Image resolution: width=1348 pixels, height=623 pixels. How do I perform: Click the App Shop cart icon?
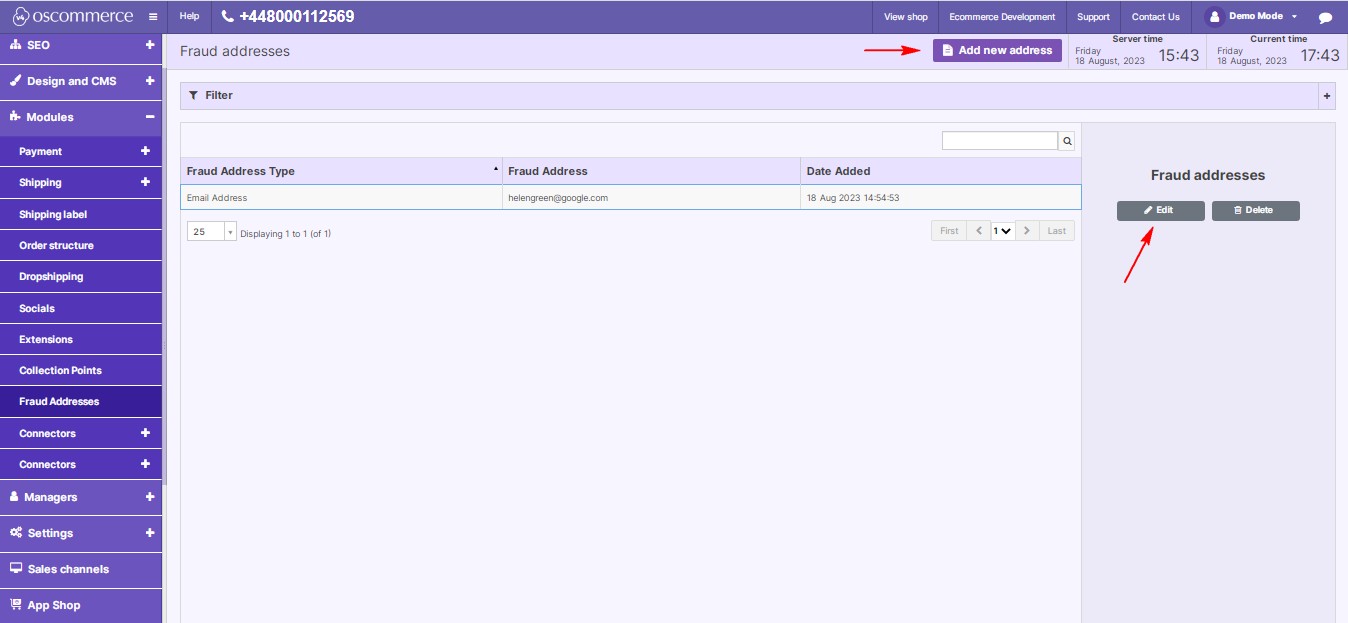[x=16, y=604]
